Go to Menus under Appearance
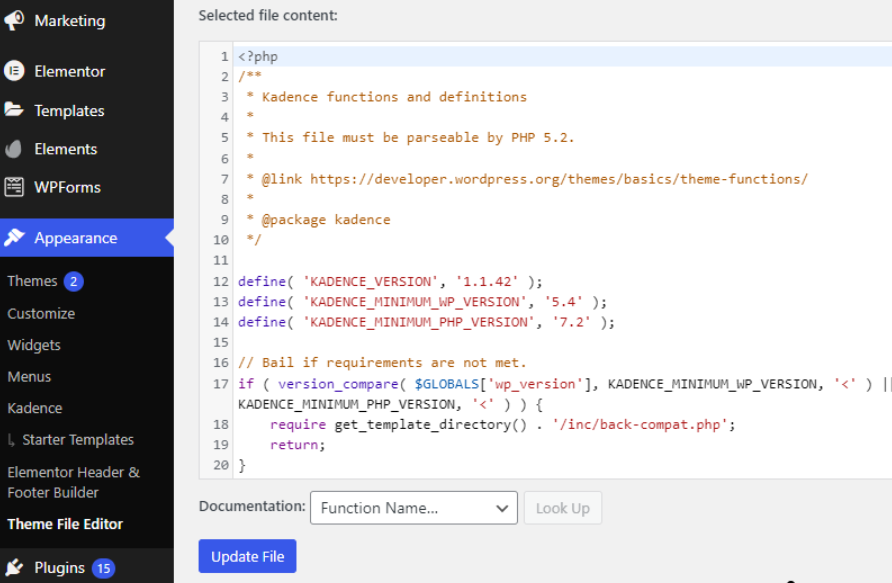892x583 pixels. click(29, 377)
